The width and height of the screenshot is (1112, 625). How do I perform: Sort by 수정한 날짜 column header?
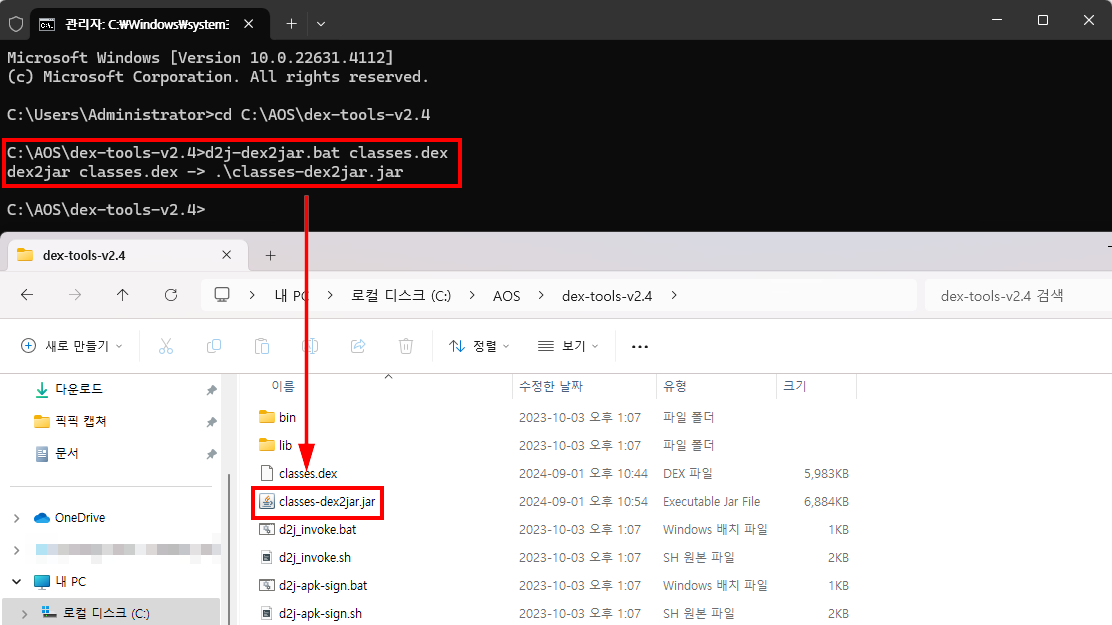(550, 386)
